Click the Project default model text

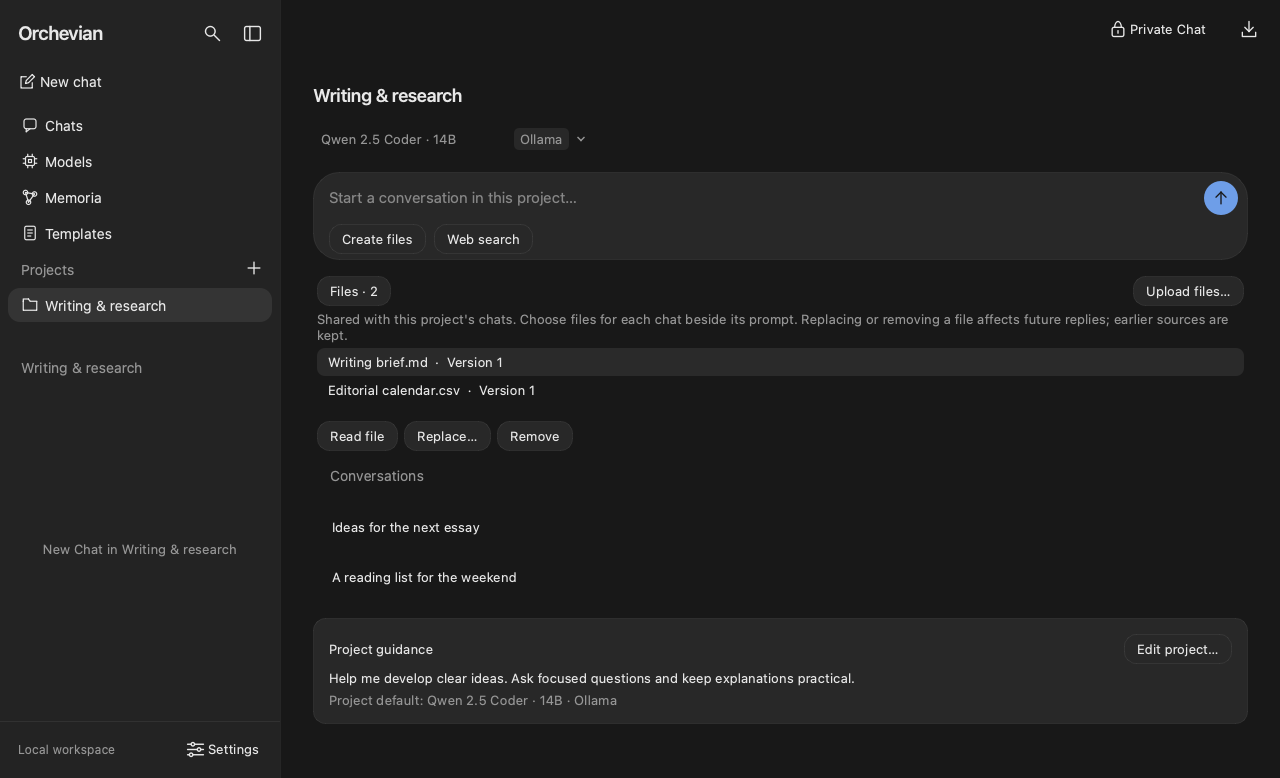(x=473, y=700)
